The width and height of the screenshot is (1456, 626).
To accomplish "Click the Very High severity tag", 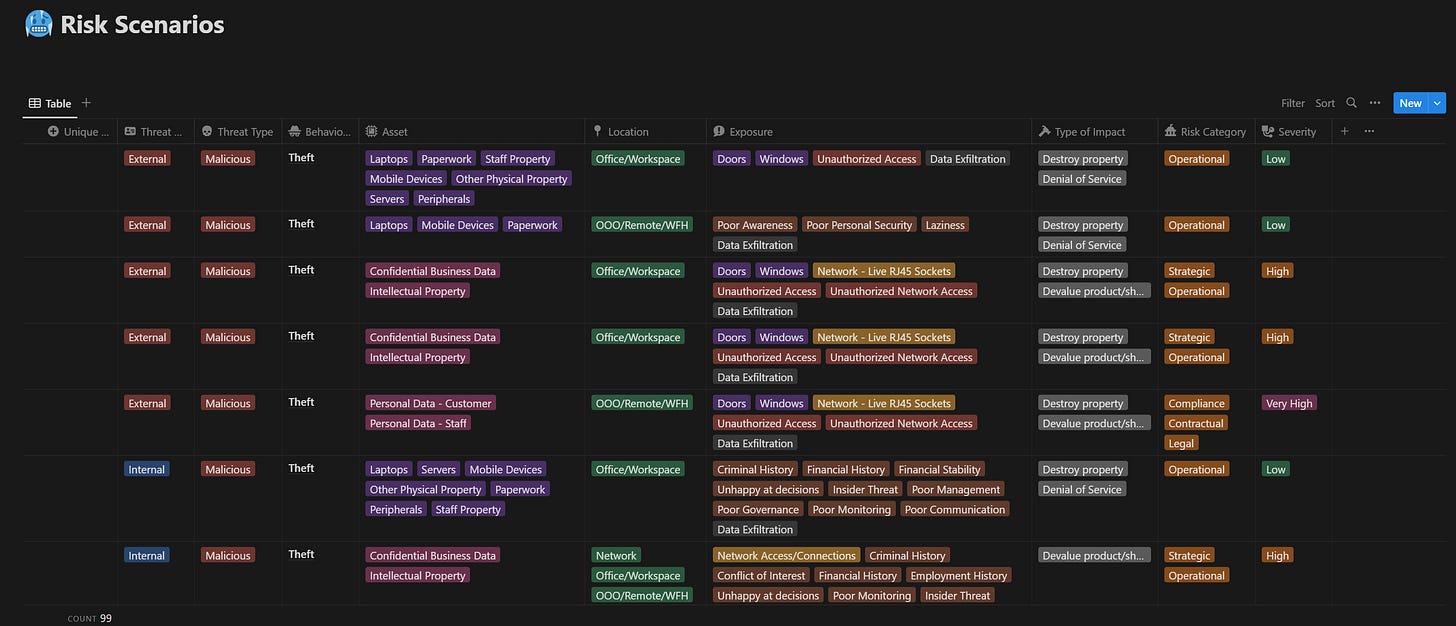I will [1289, 403].
